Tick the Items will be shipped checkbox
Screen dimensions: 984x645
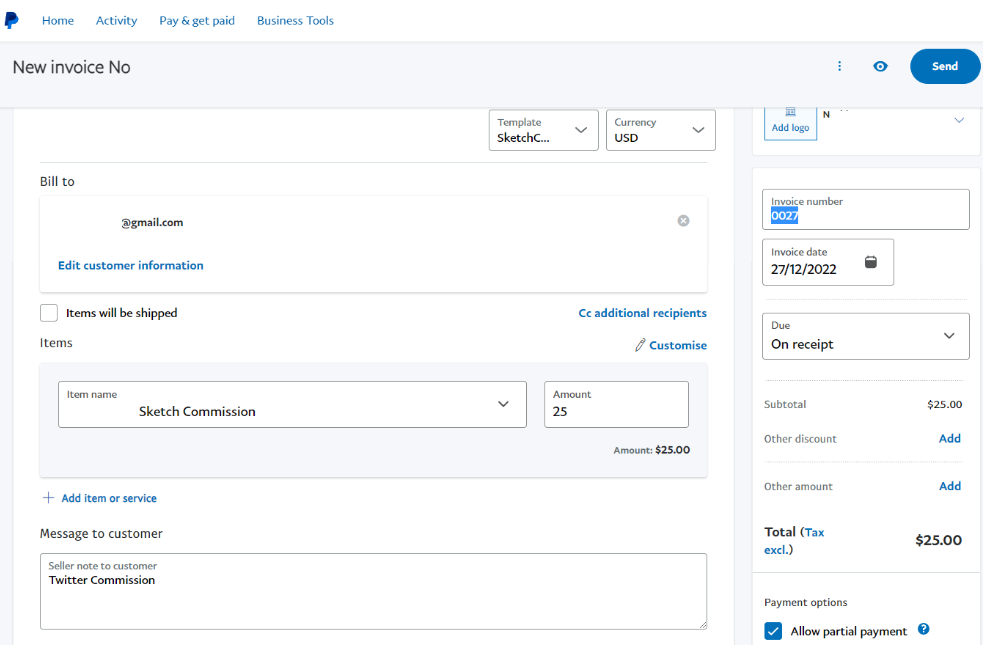tap(49, 312)
